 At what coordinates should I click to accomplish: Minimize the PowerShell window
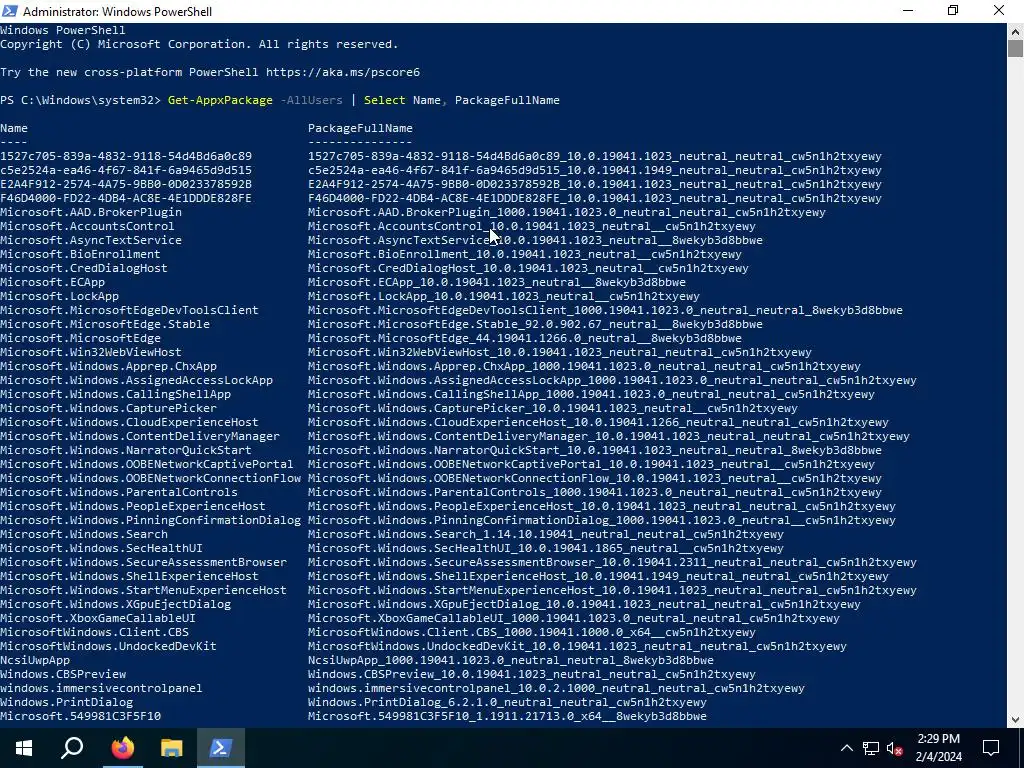908,10
